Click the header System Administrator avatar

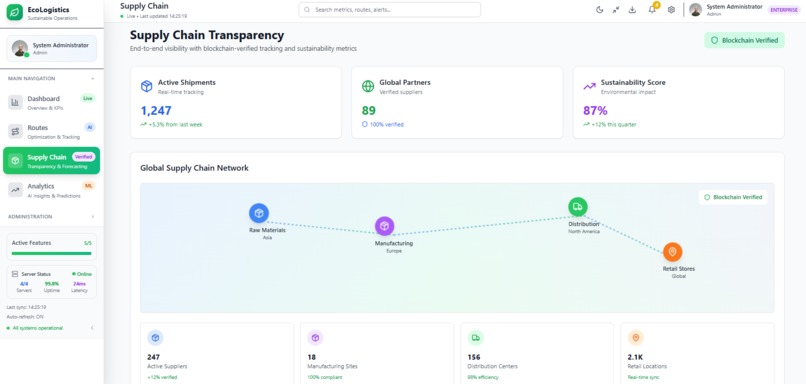pos(695,10)
